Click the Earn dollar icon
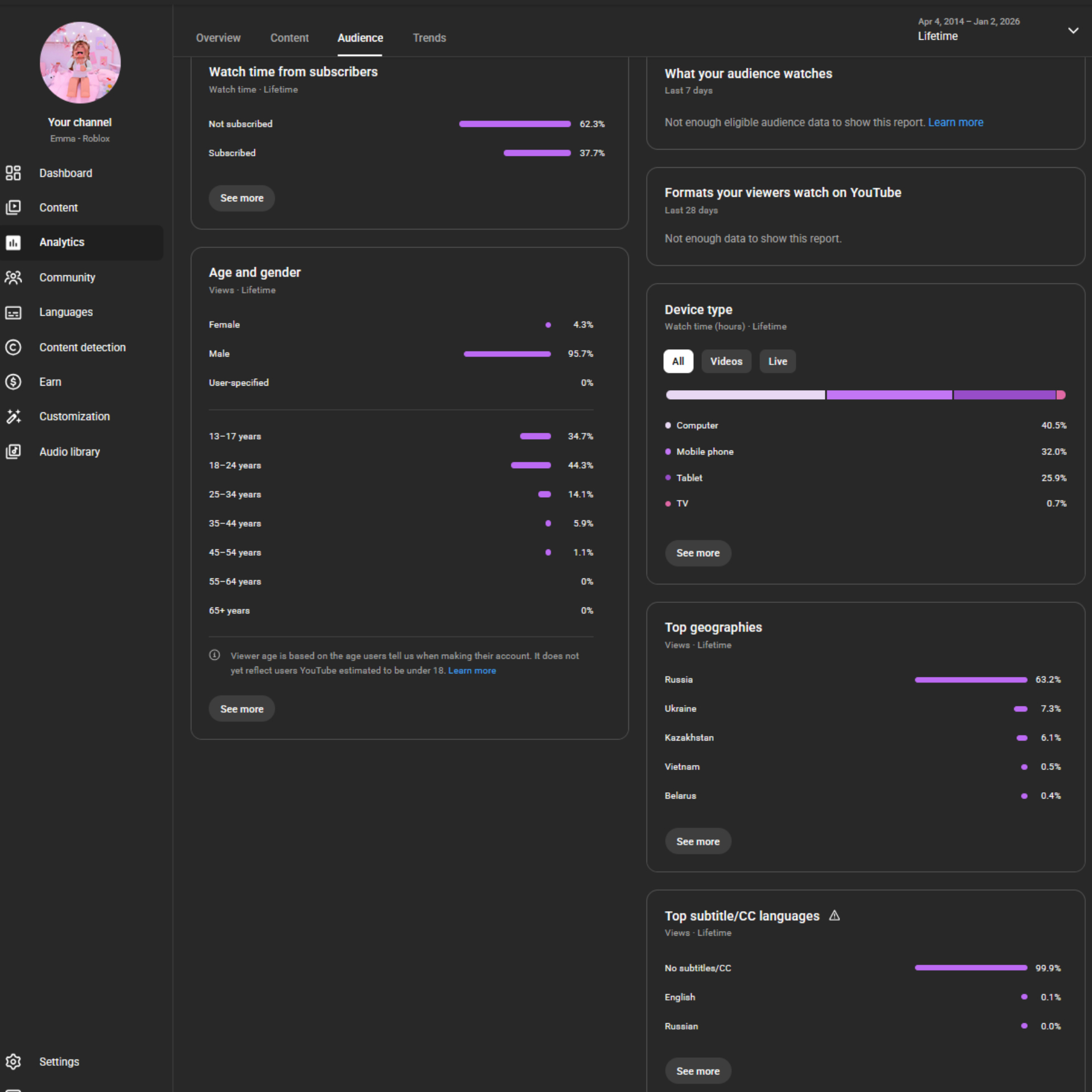 (13, 382)
